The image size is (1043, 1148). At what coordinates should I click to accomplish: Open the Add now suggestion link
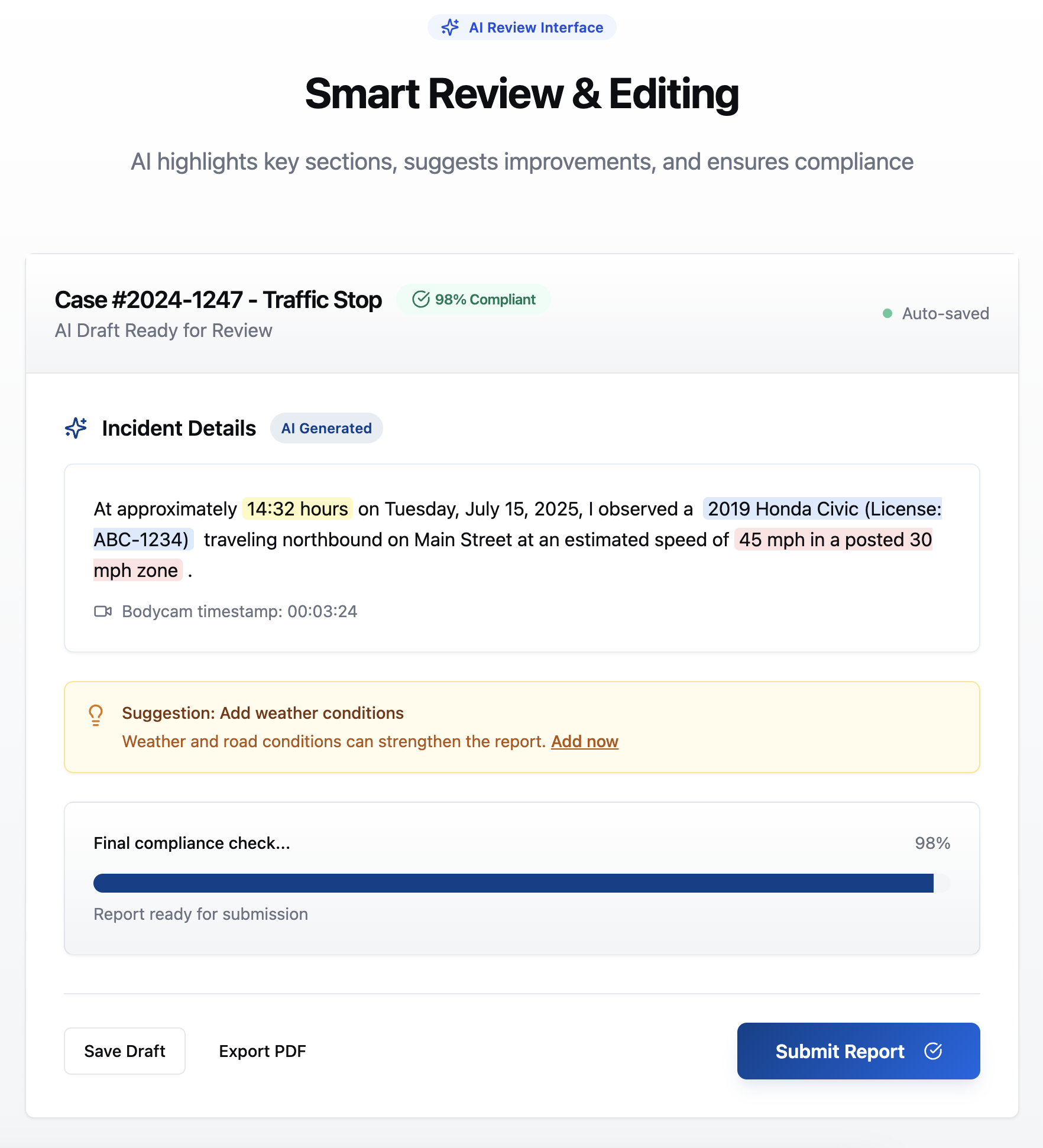click(x=585, y=741)
